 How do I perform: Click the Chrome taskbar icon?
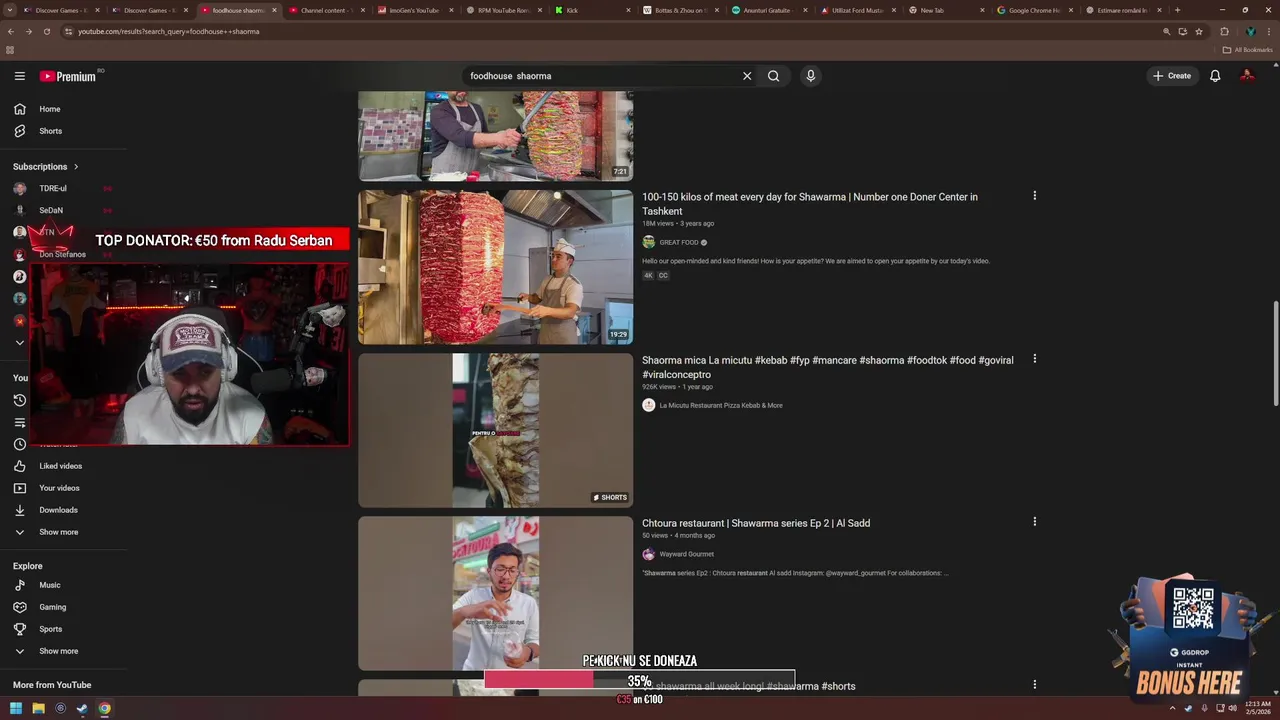[x=104, y=709]
